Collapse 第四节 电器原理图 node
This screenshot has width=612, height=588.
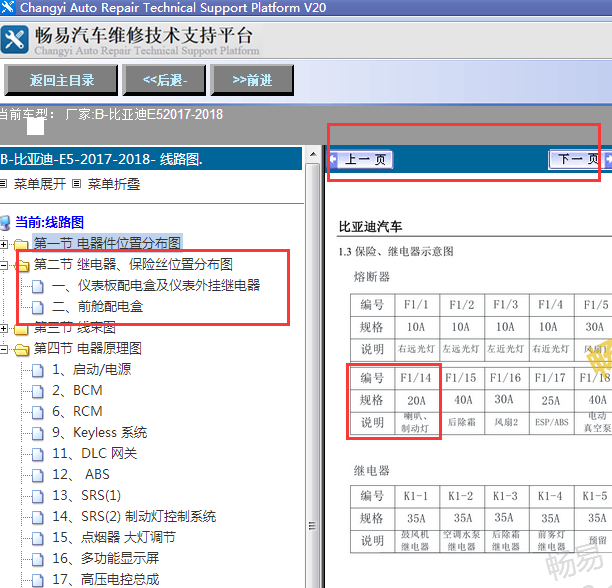tap(4, 349)
